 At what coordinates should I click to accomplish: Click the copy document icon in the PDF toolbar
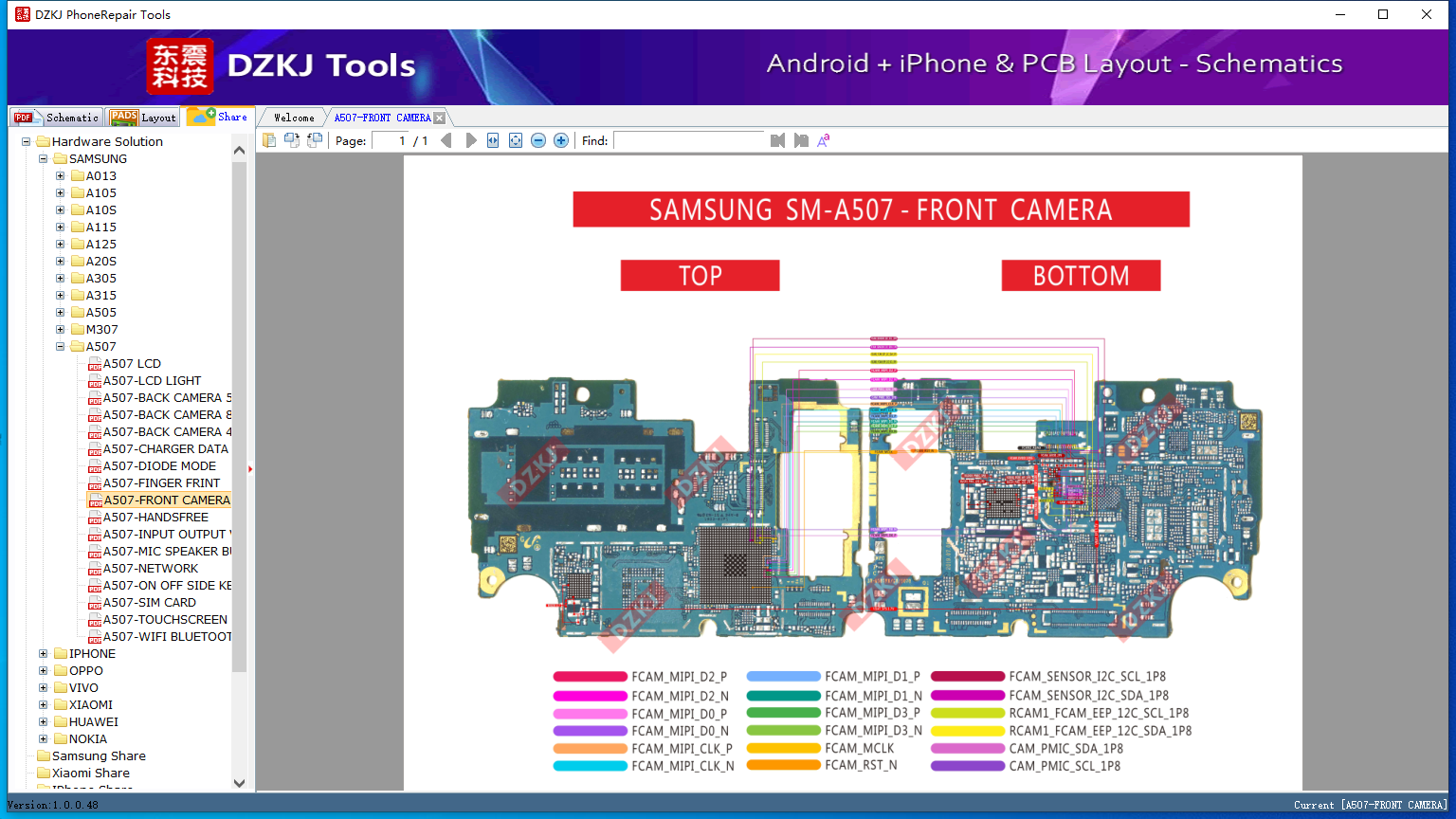[x=269, y=140]
